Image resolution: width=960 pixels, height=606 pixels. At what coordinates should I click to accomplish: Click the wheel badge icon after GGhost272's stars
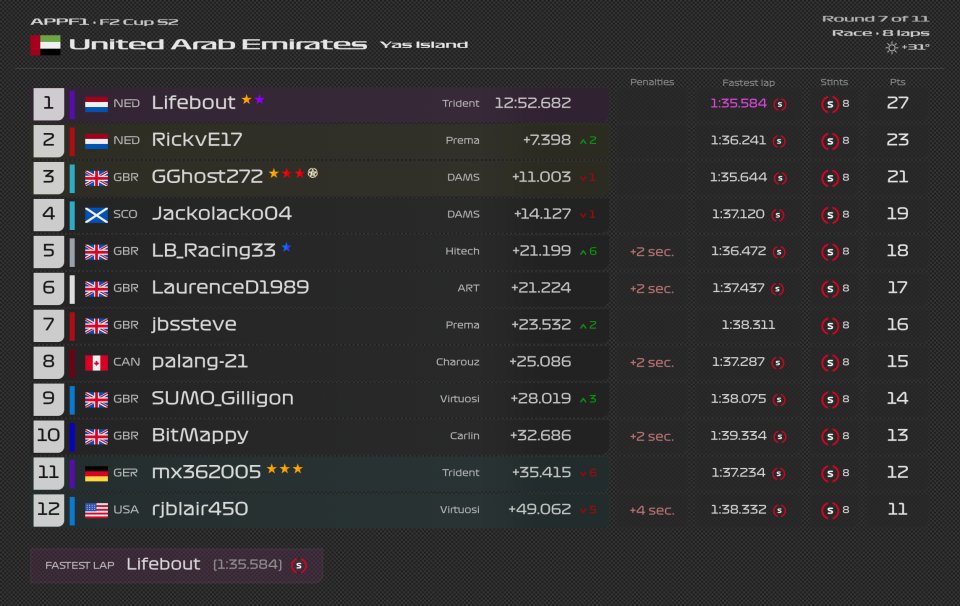pos(313,173)
